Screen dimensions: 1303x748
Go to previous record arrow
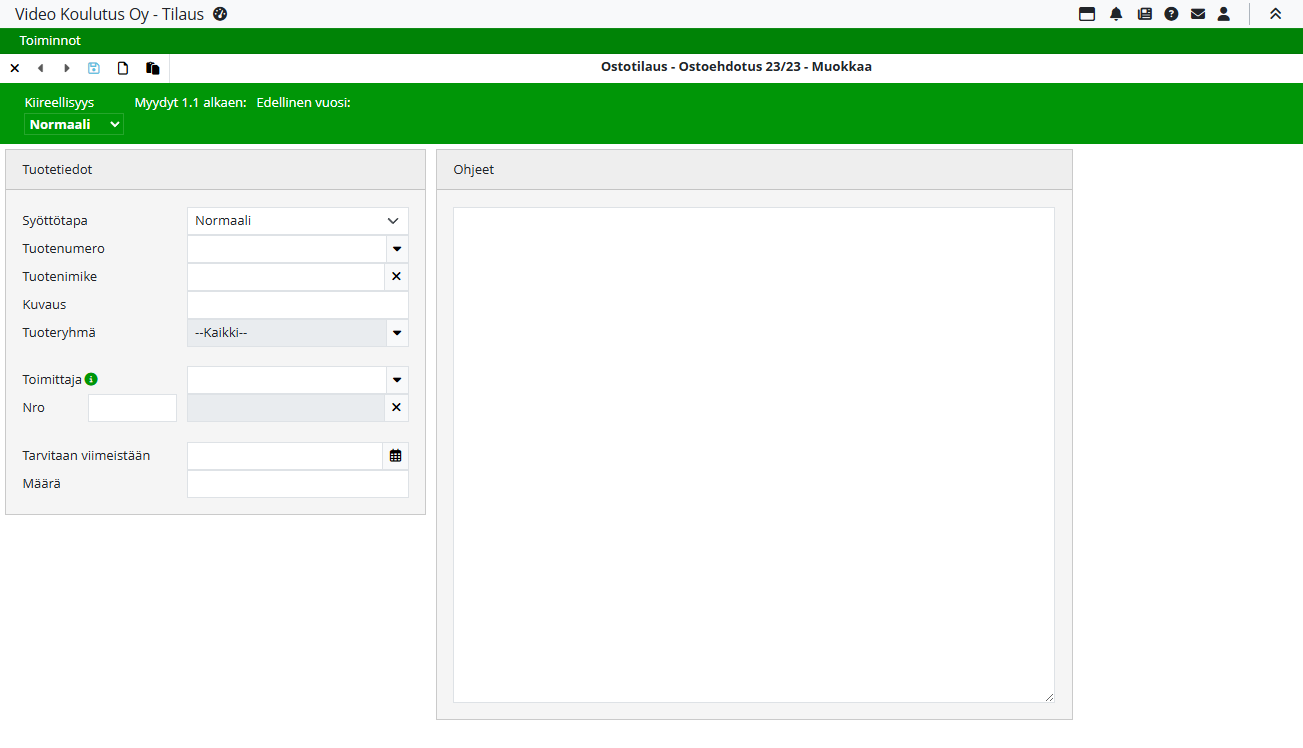(x=41, y=68)
